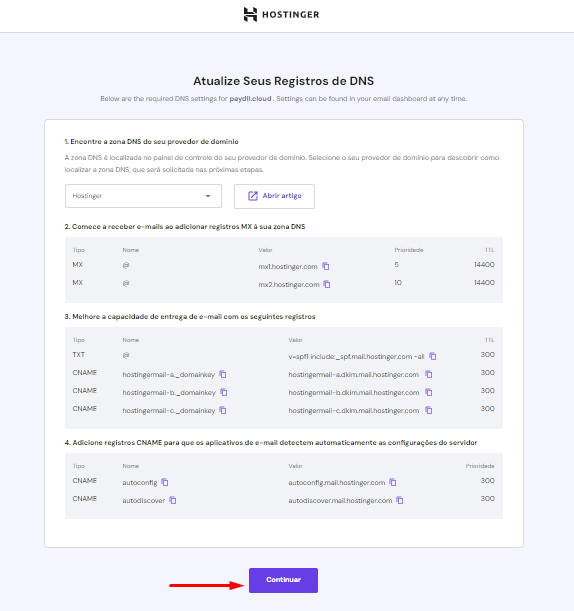Open the external-link icon in Abrir artigo

(253, 196)
